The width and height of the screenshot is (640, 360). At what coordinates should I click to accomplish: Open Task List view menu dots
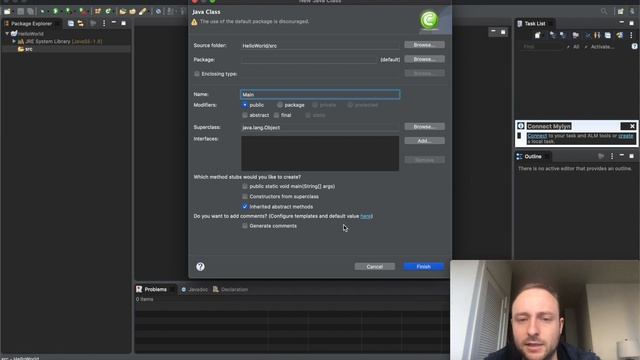631,36
